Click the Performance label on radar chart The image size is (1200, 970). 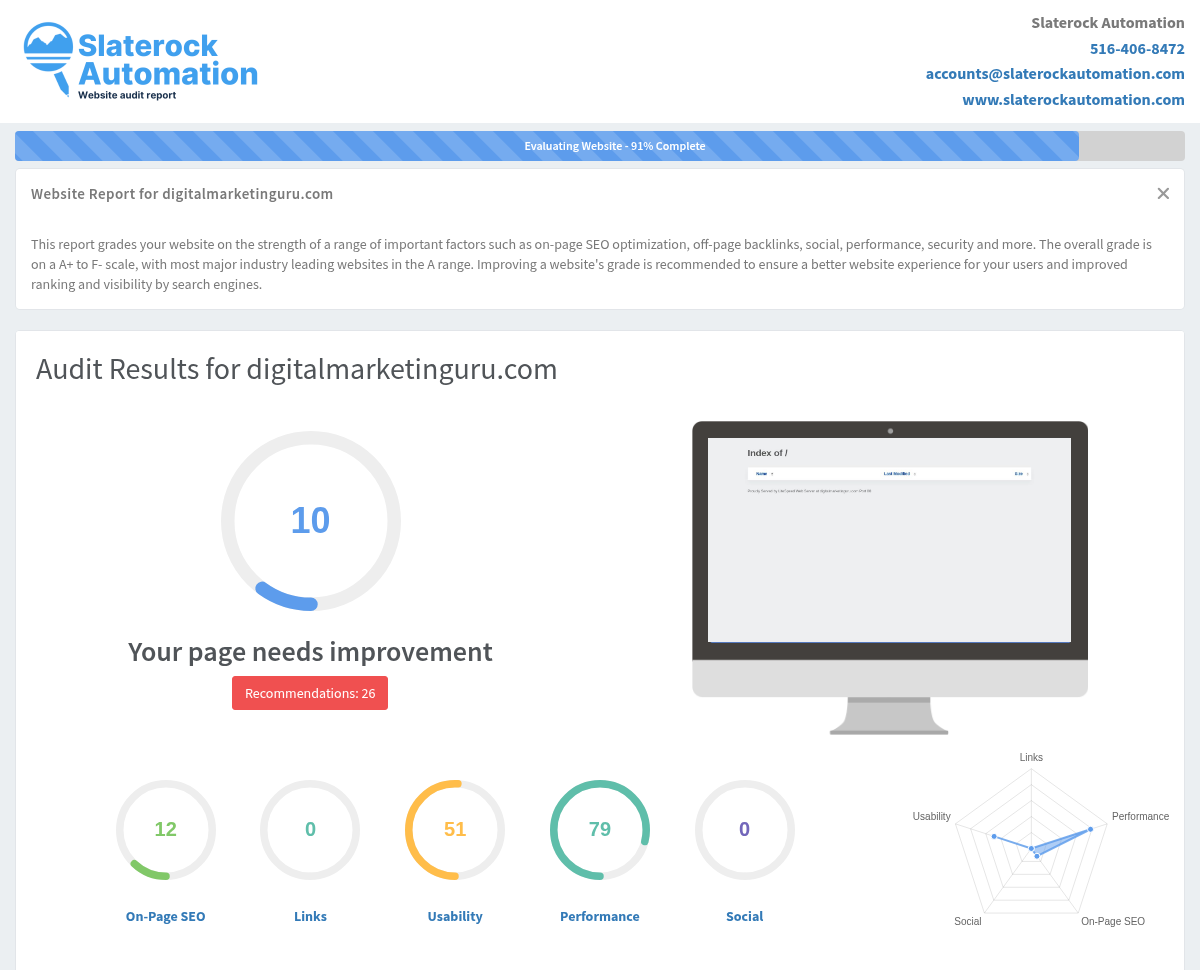coord(1140,816)
